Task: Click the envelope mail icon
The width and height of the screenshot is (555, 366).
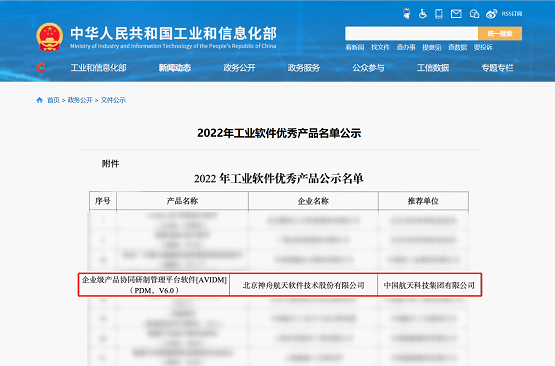Action: point(456,14)
